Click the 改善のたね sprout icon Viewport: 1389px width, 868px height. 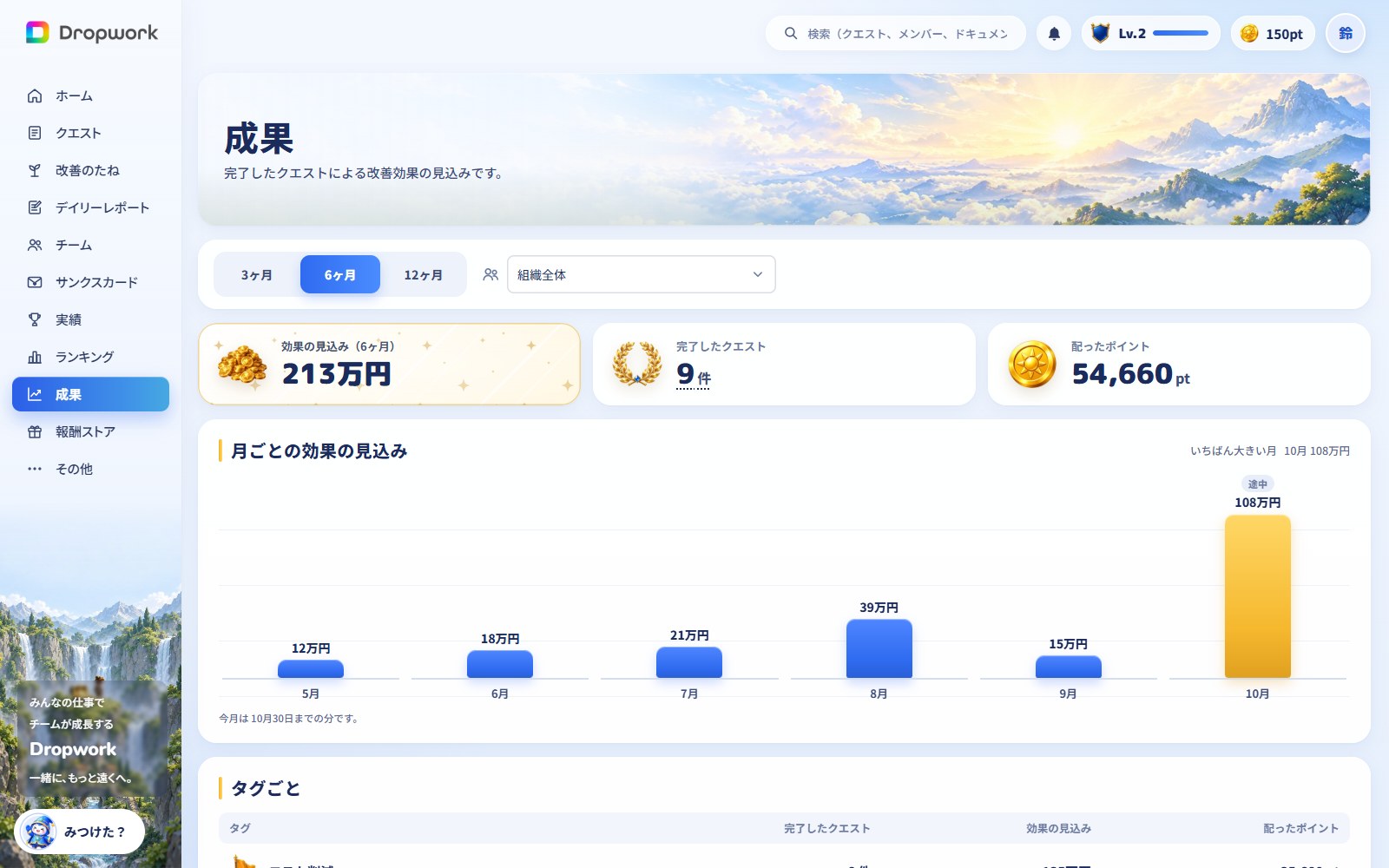point(35,170)
